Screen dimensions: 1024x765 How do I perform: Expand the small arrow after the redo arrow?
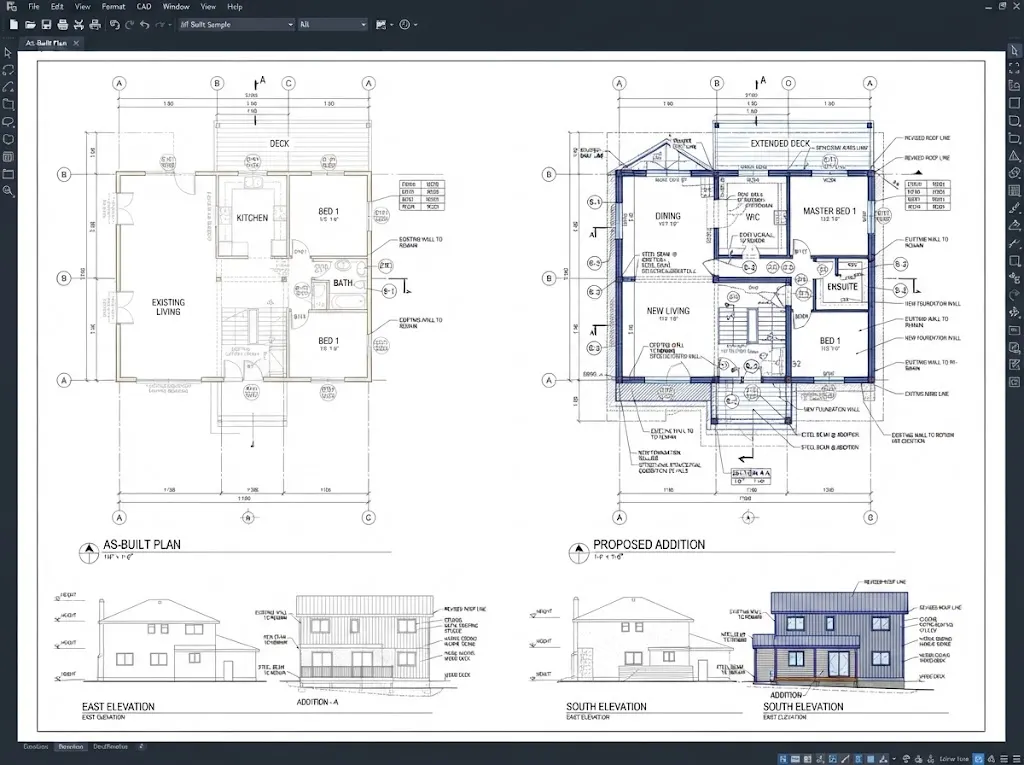(x=170, y=25)
